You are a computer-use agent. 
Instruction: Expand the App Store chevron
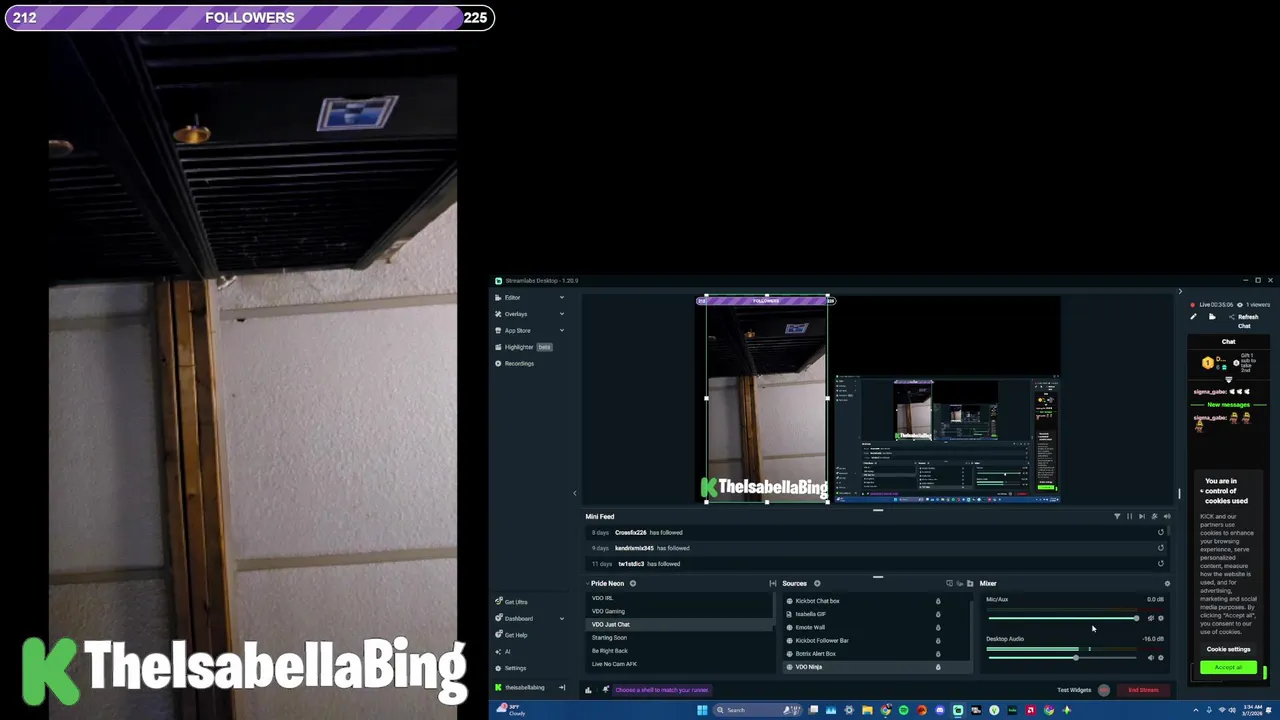[561, 330]
